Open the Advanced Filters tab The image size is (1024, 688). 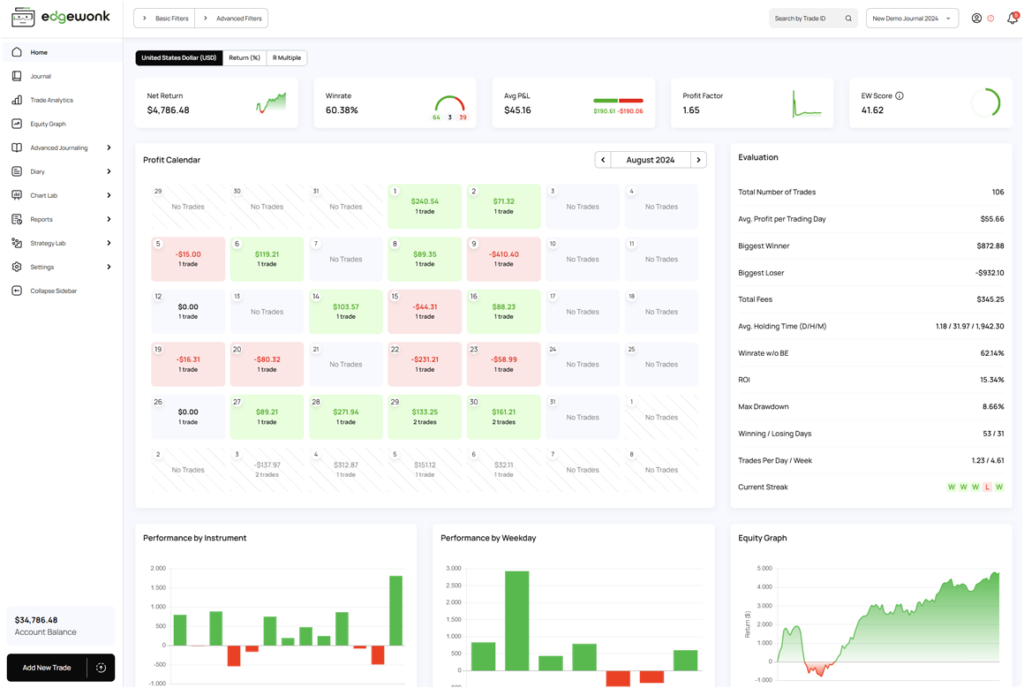(x=231, y=18)
